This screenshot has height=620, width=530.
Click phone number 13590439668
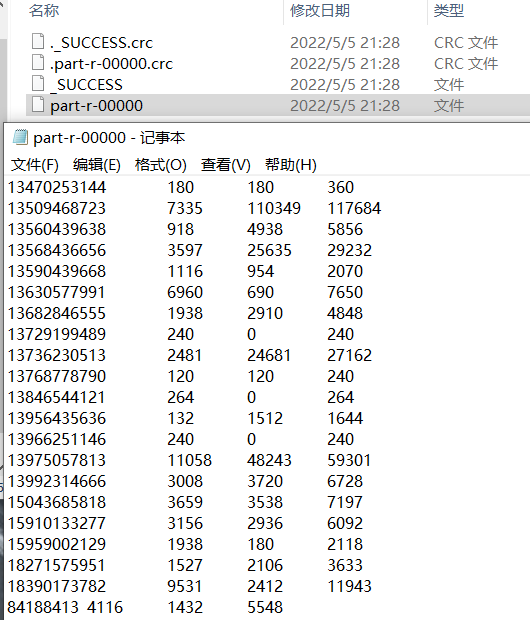point(57,271)
